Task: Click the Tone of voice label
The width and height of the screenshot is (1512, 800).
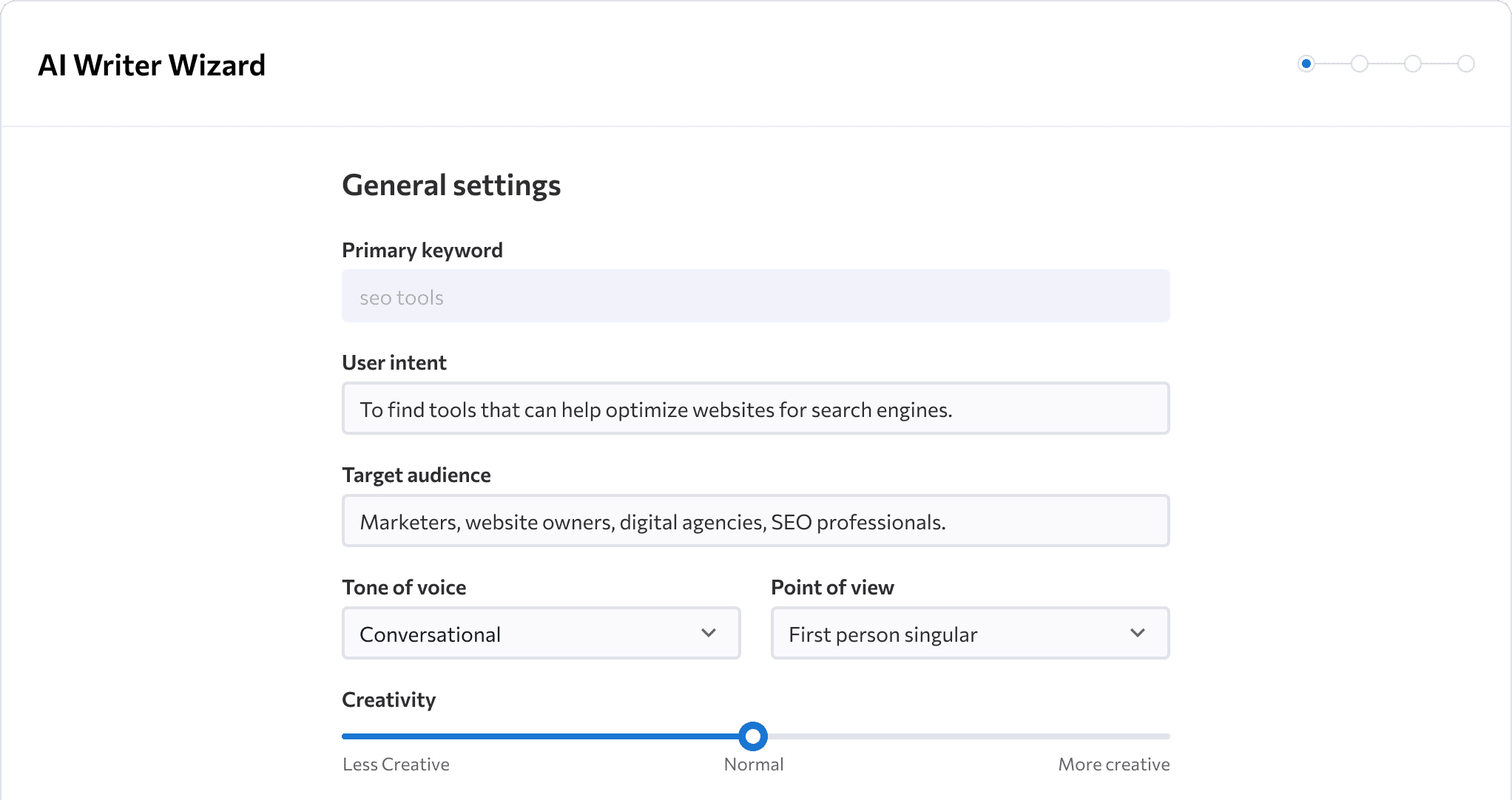Action: 404,587
